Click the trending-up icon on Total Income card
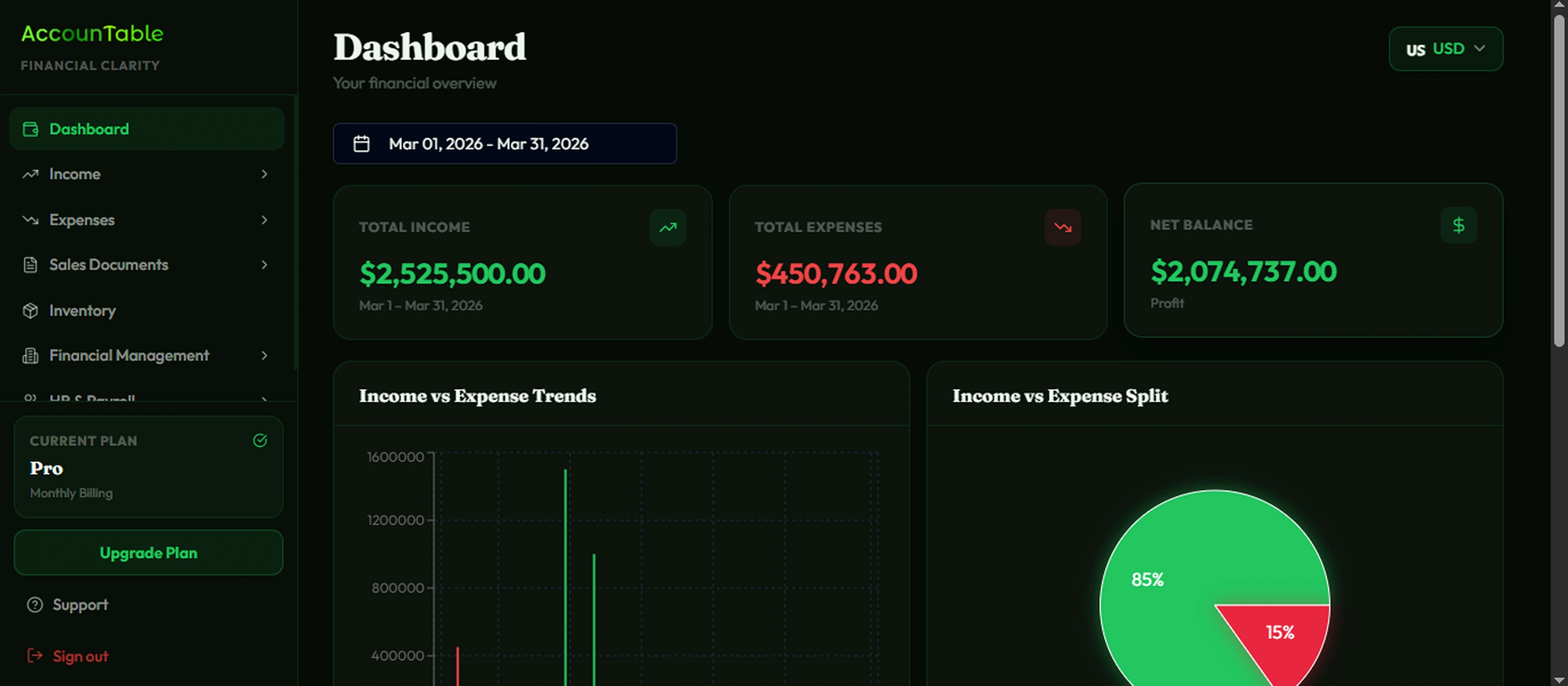The image size is (1568, 686). [668, 227]
